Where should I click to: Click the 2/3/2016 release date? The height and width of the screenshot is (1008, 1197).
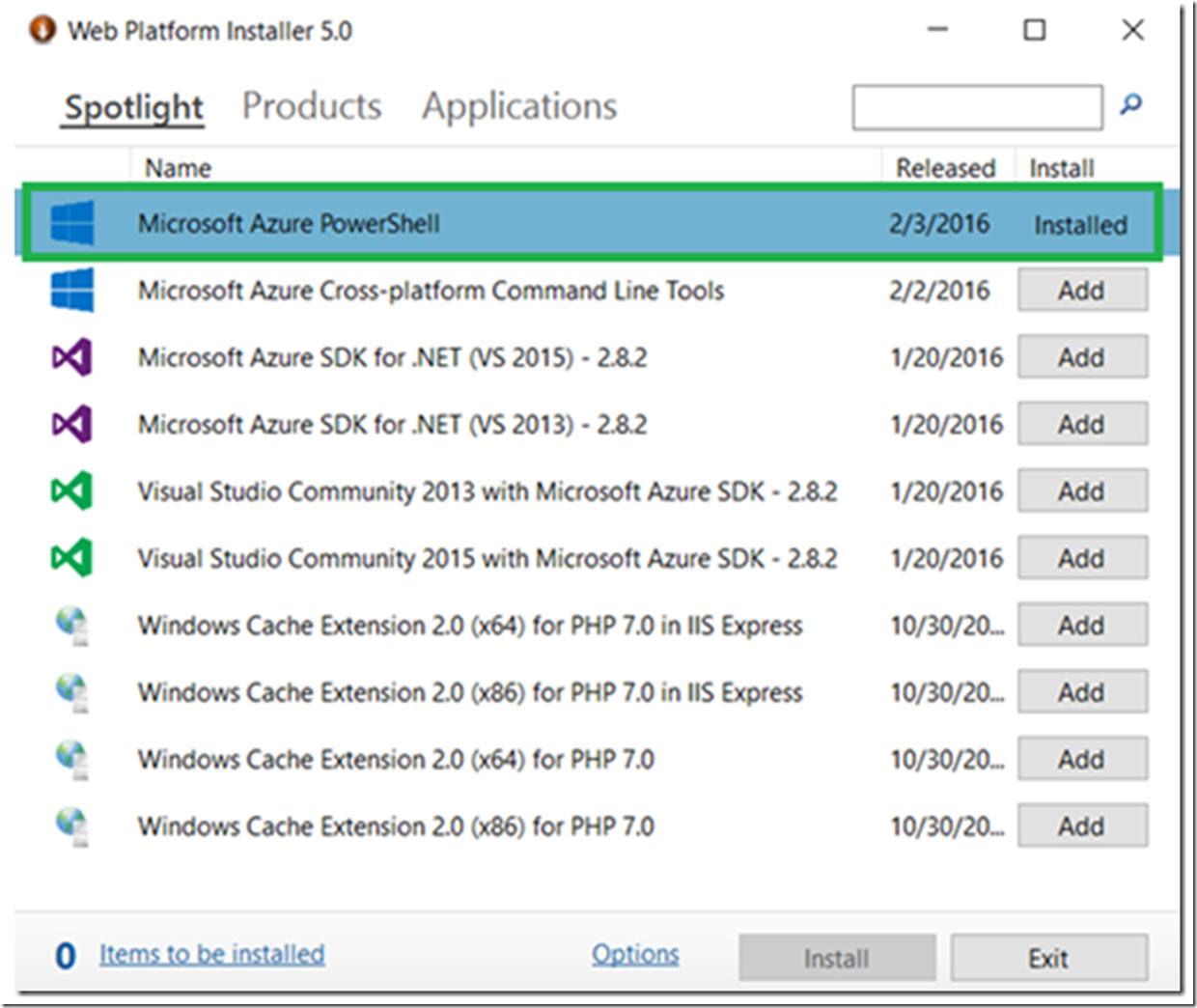pyautogui.click(x=939, y=224)
